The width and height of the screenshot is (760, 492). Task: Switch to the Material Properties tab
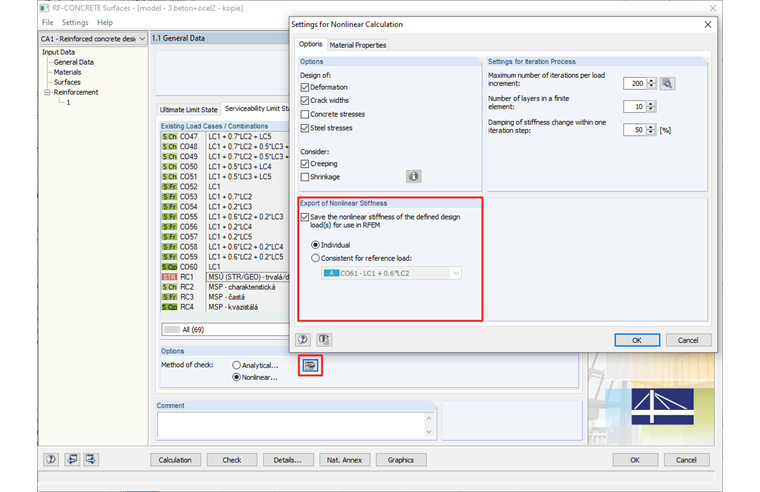click(x=358, y=45)
